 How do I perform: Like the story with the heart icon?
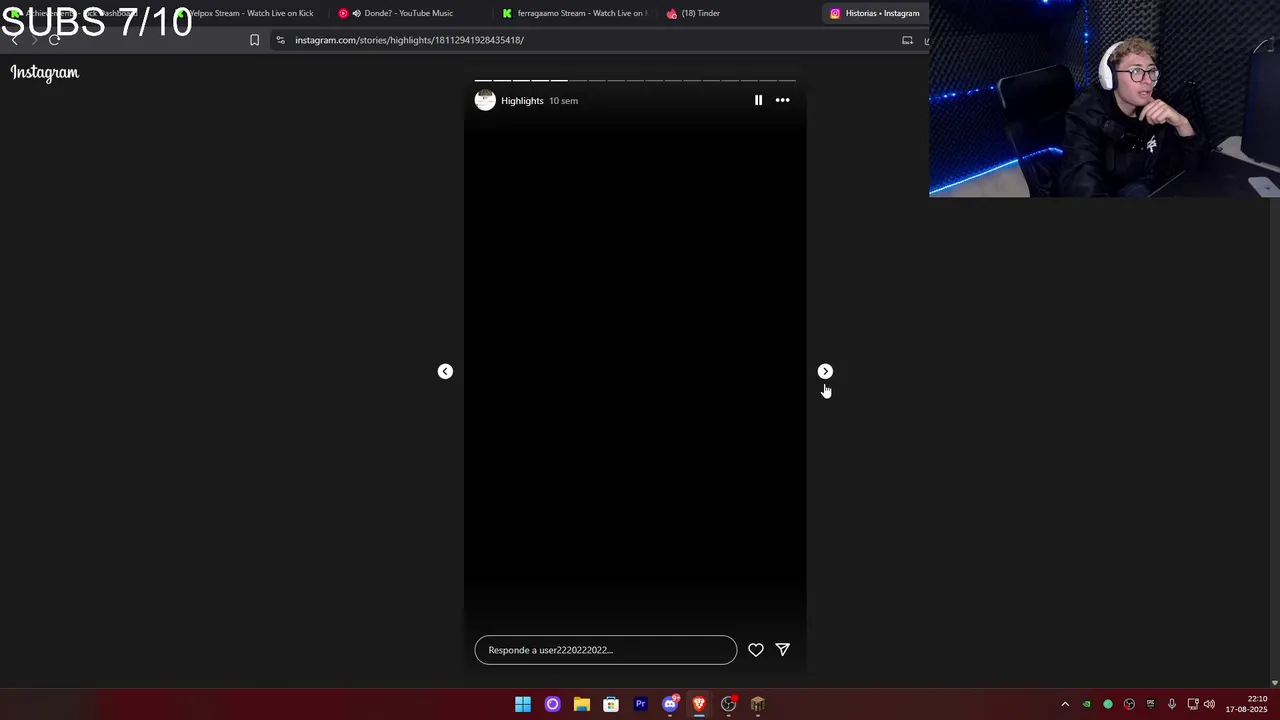[756, 650]
